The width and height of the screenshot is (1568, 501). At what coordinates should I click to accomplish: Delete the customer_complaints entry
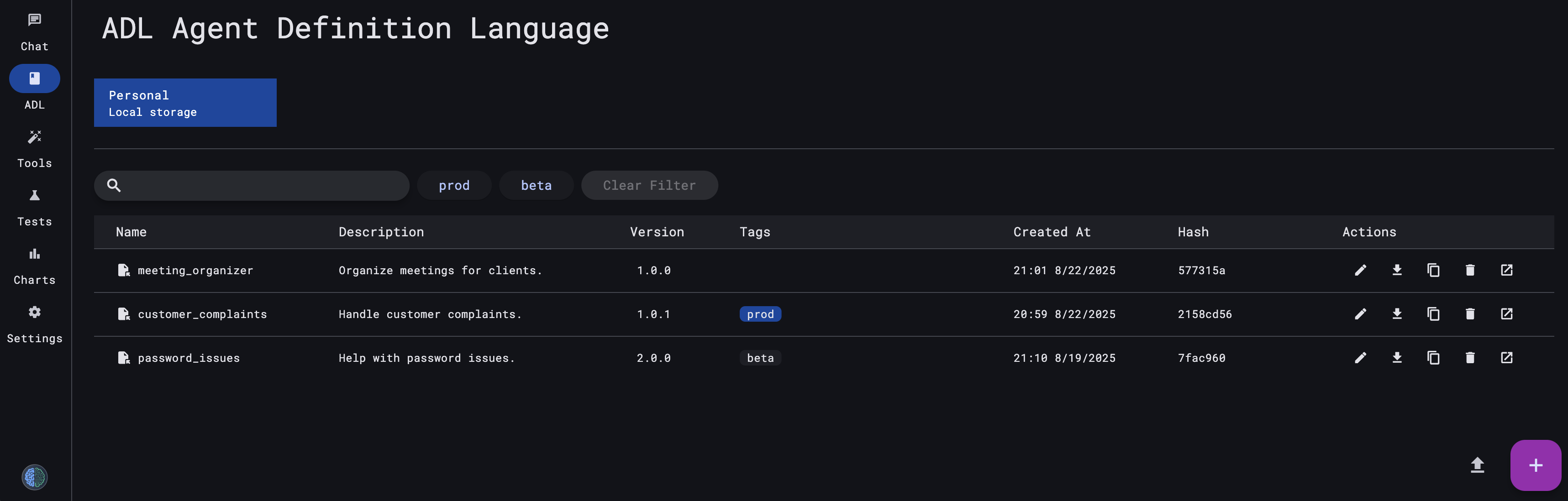pos(1470,314)
